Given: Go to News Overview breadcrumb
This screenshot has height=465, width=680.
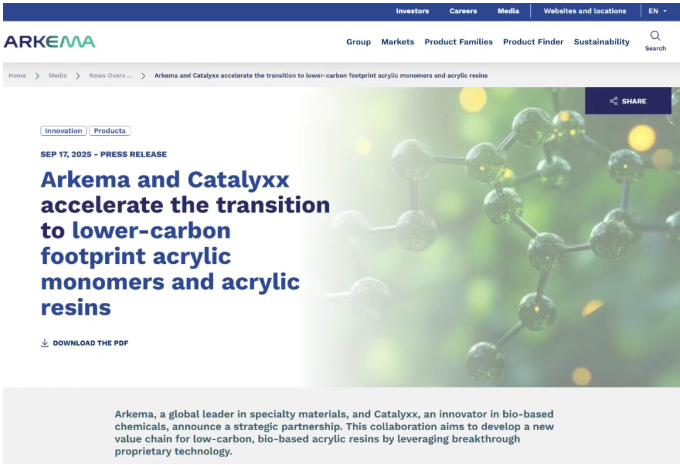Looking at the screenshot, I should tap(110, 75).
